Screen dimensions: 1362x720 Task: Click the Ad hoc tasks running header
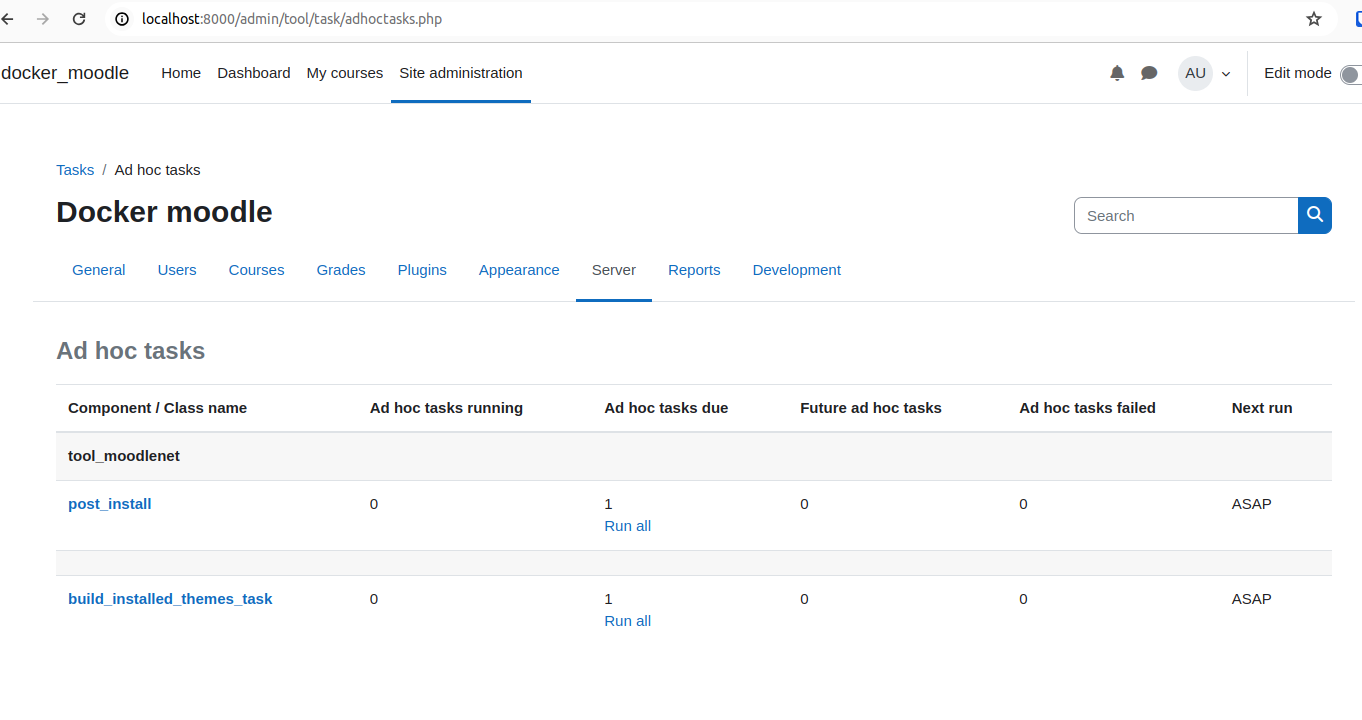tap(446, 408)
